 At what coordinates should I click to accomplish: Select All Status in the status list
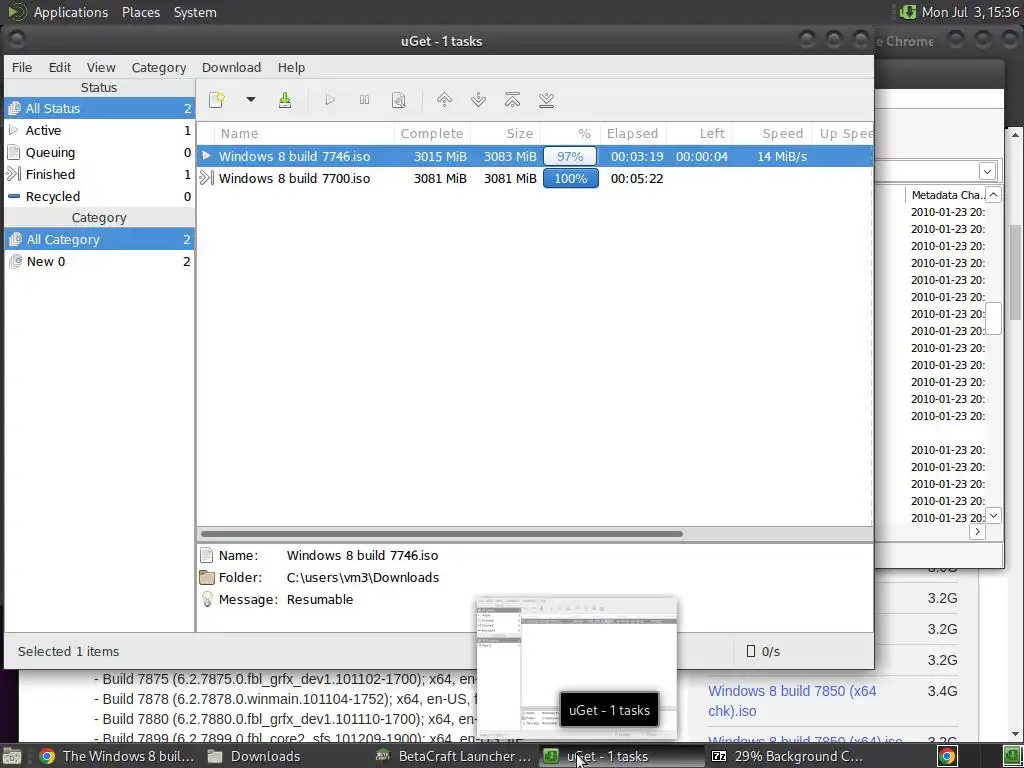(99, 108)
